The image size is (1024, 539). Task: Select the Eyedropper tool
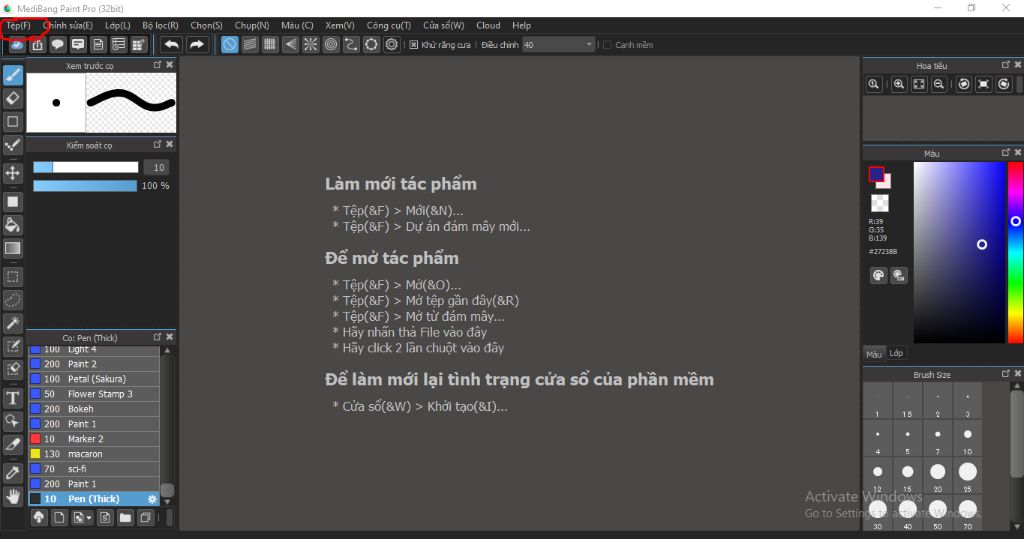tap(12, 472)
